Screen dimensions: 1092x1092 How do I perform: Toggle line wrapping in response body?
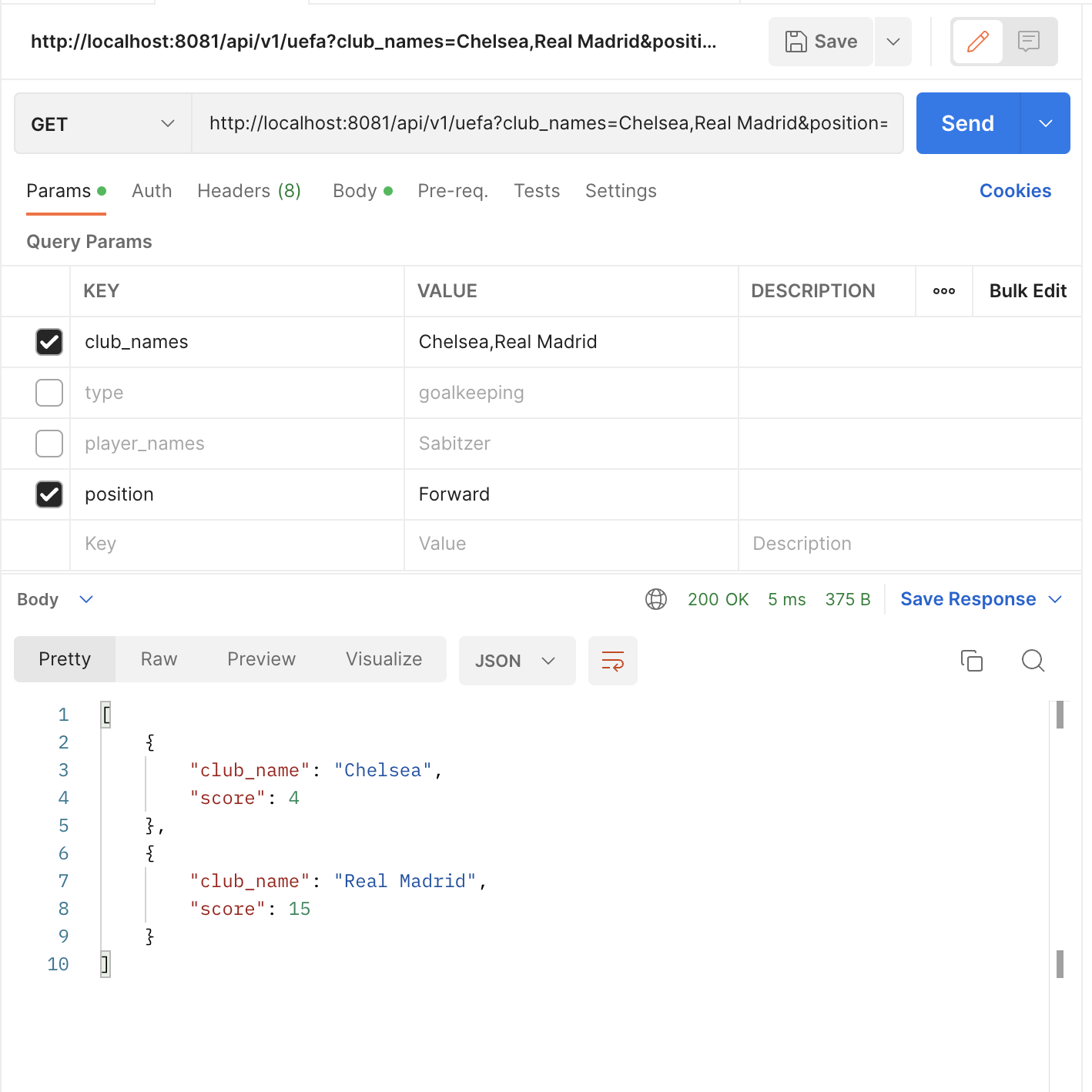[612, 661]
